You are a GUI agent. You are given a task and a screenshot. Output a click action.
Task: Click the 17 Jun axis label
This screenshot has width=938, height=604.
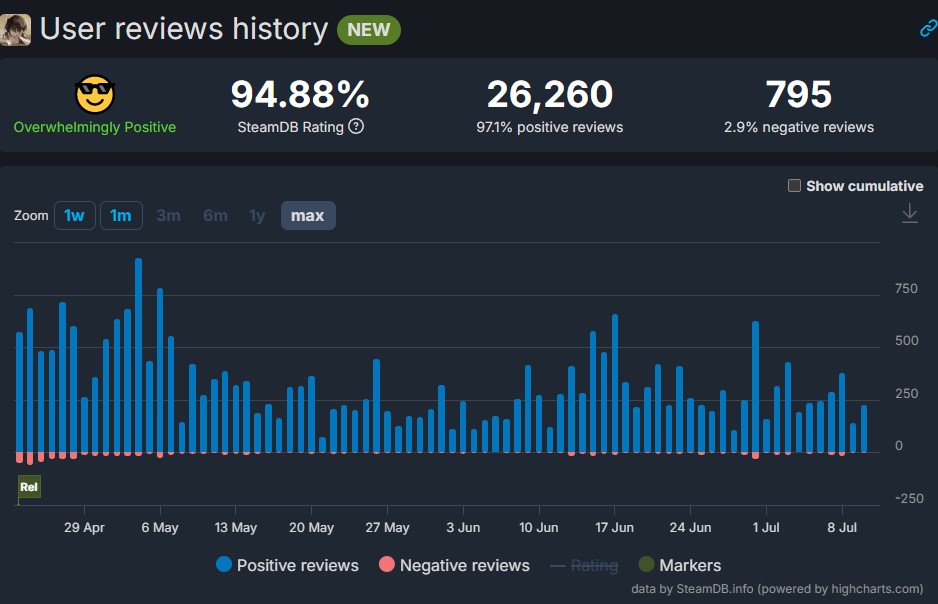(614, 527)
